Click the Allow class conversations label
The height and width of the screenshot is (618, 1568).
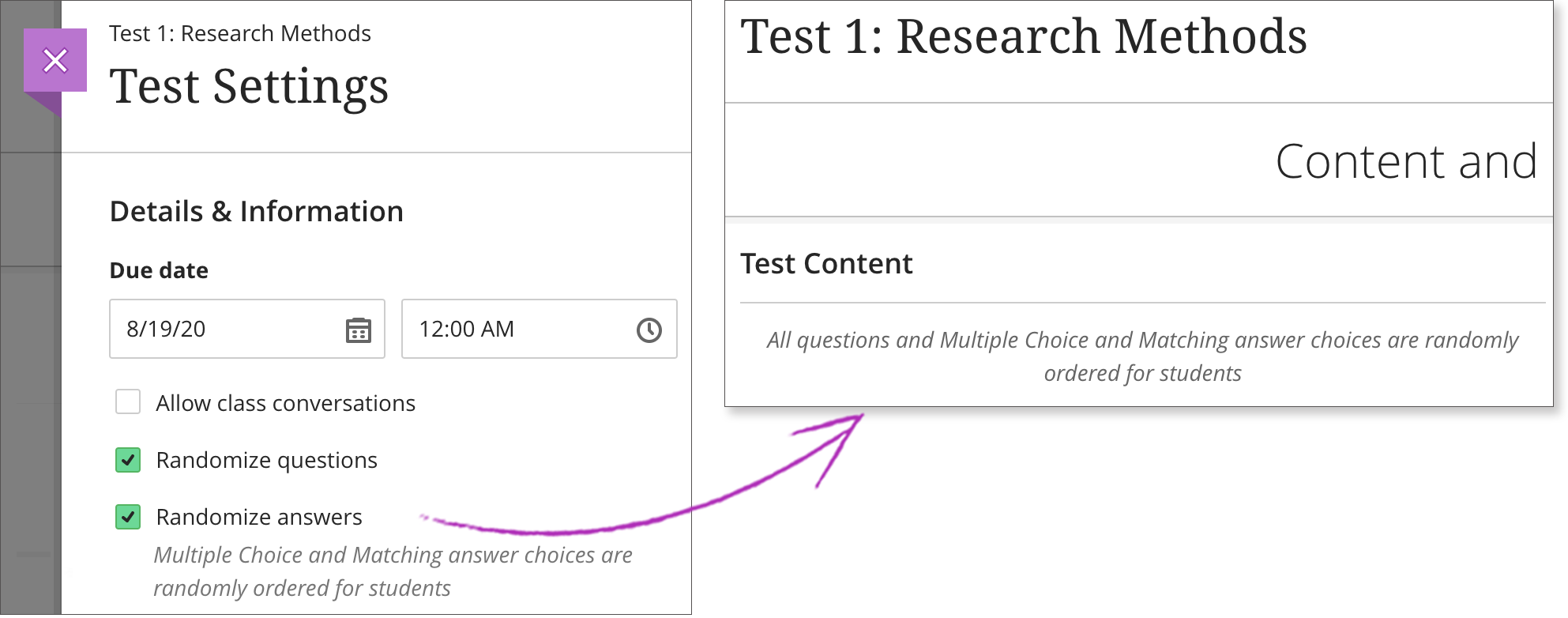(286, 403)
